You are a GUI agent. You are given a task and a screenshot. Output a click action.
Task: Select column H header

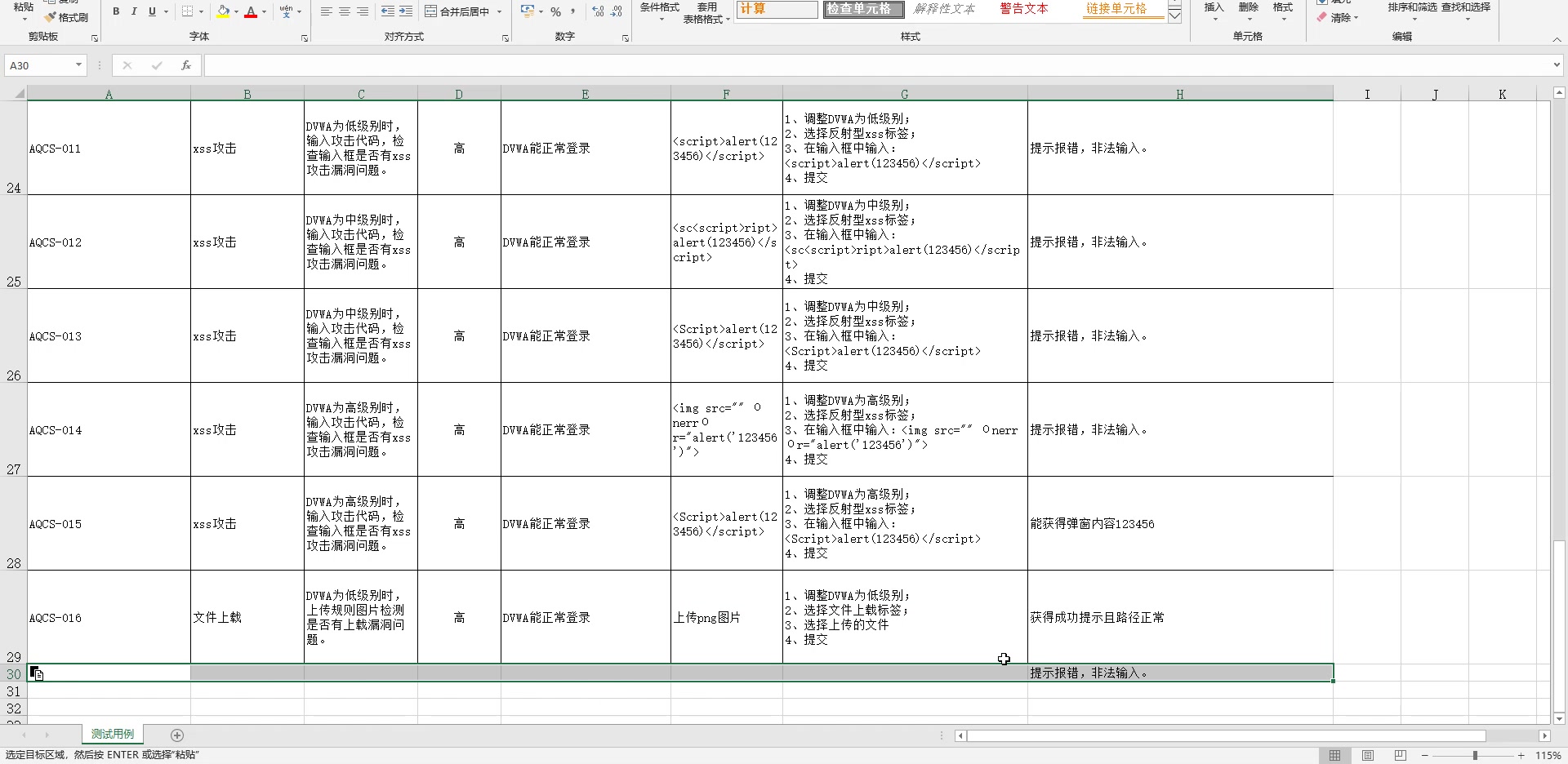point(1180,94)
